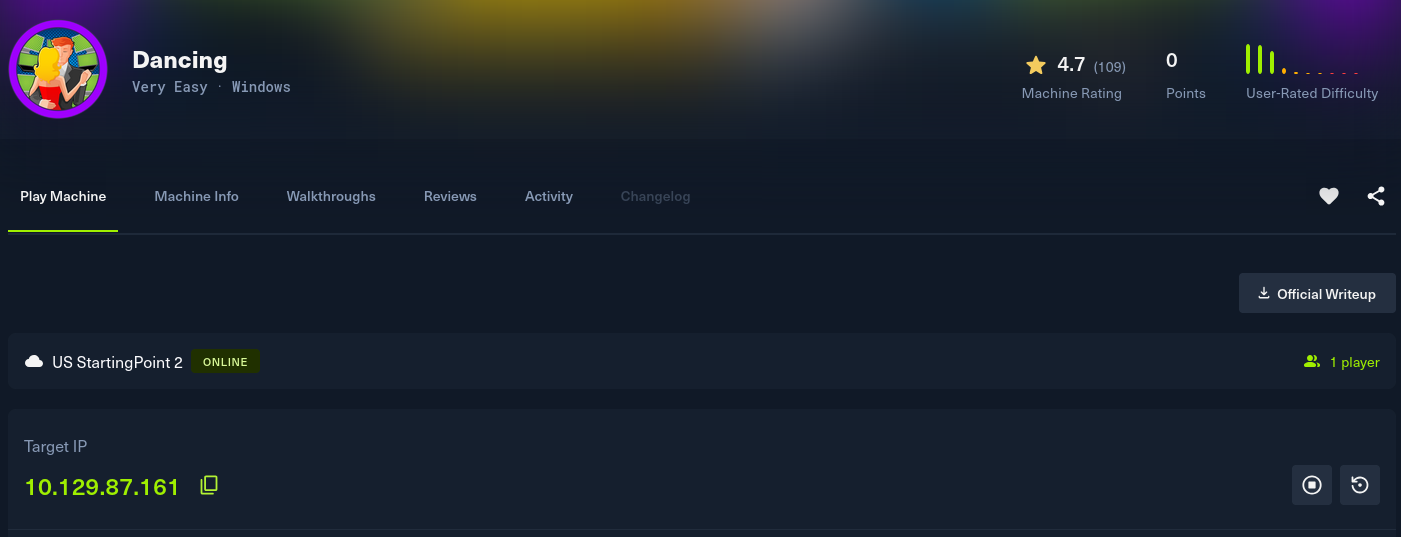Screen dimensions: 1401x537
Task: Click the cloud icon beside US StartingPoint 2
Action: pyautogui.click(x=34, y=362)
